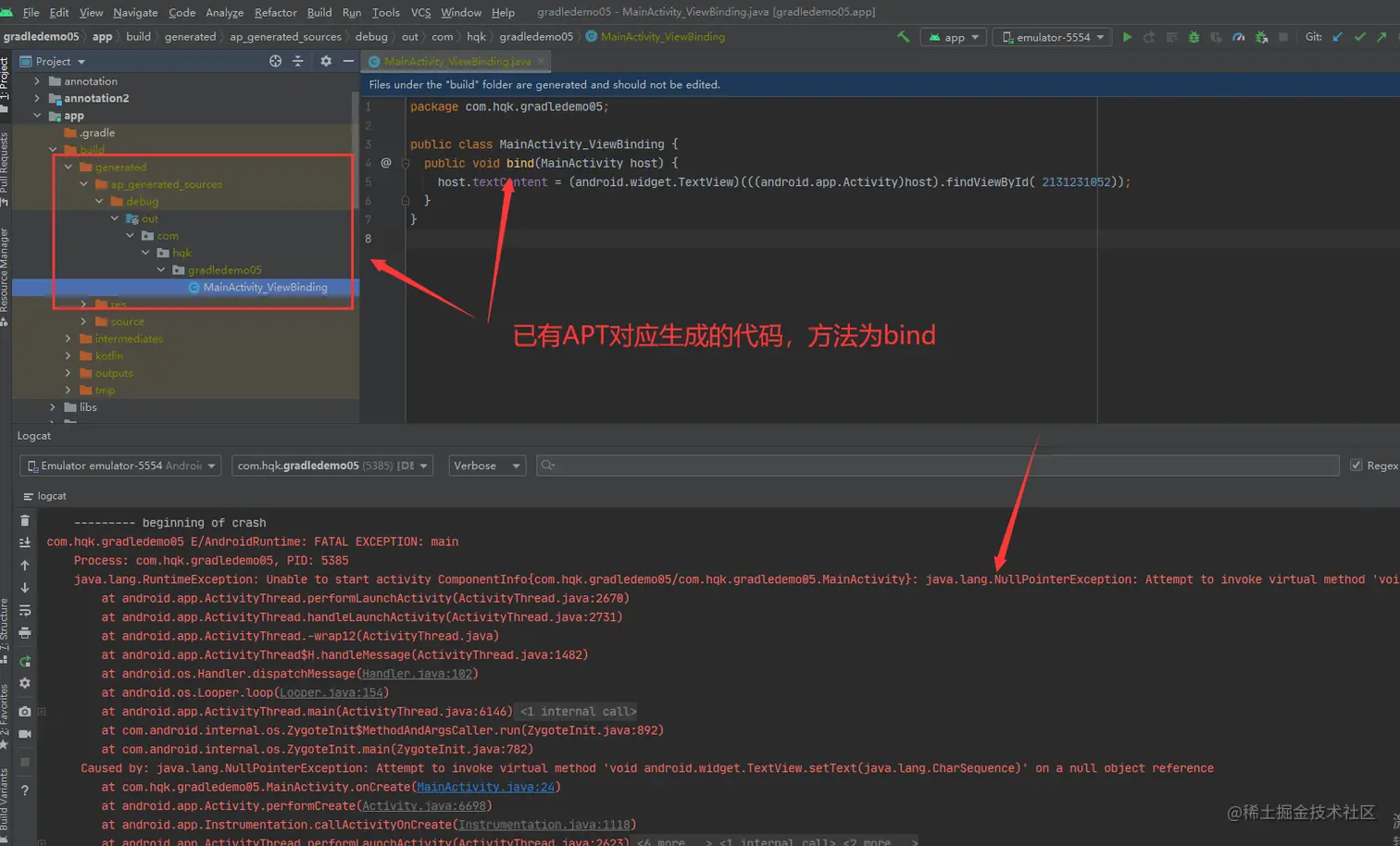Open Handler.java:102 stack trace link
Screen dimensions: 1400x846
(x=417, y=674)
